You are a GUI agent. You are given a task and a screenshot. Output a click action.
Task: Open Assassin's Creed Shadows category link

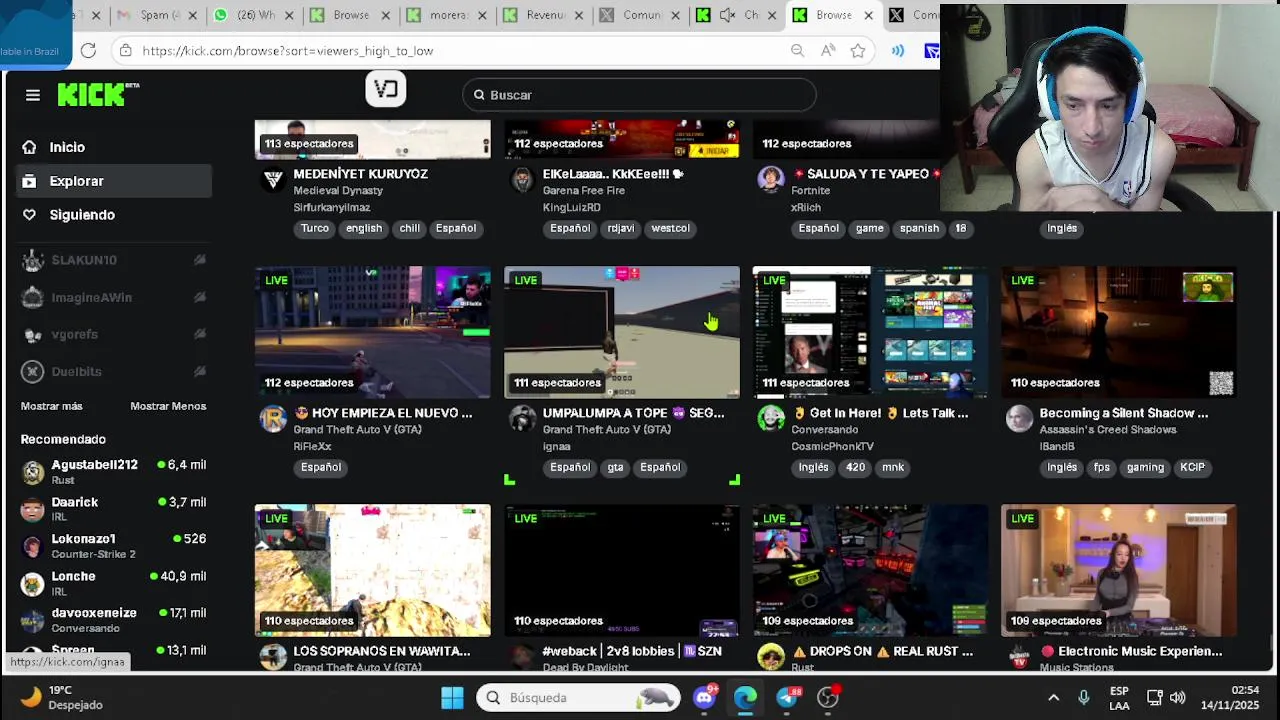point(1108,430)
